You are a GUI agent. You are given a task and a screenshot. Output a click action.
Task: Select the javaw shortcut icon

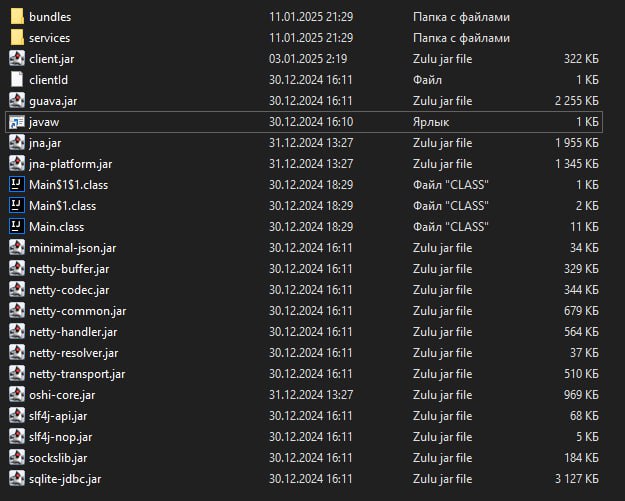[x=16, y=122]
